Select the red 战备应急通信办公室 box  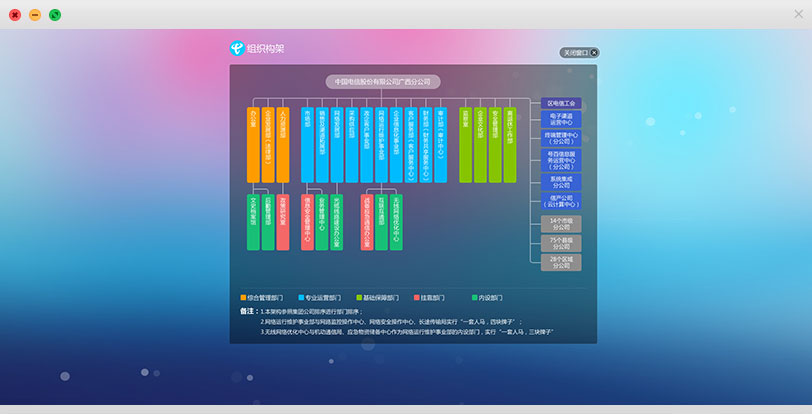367,222
